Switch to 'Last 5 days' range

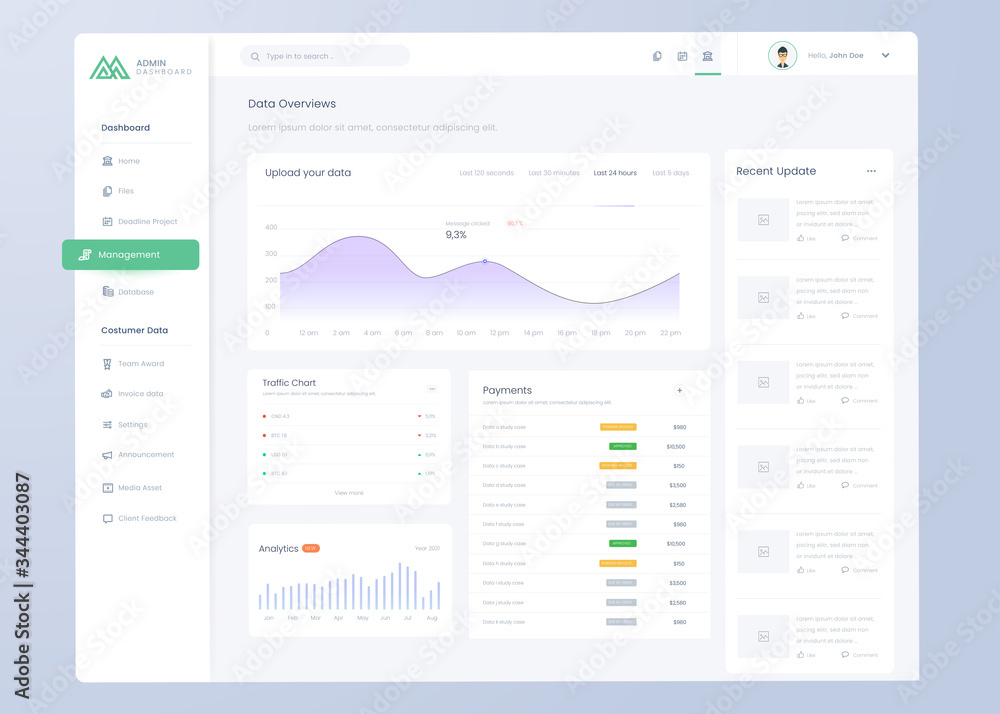tap(670, 173)
